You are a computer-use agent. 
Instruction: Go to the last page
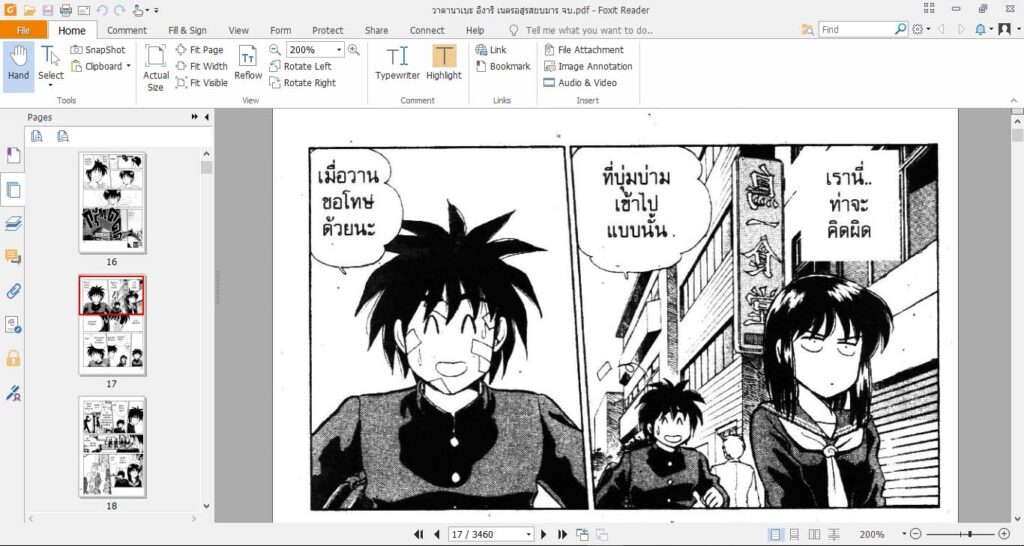pos(562,534)
